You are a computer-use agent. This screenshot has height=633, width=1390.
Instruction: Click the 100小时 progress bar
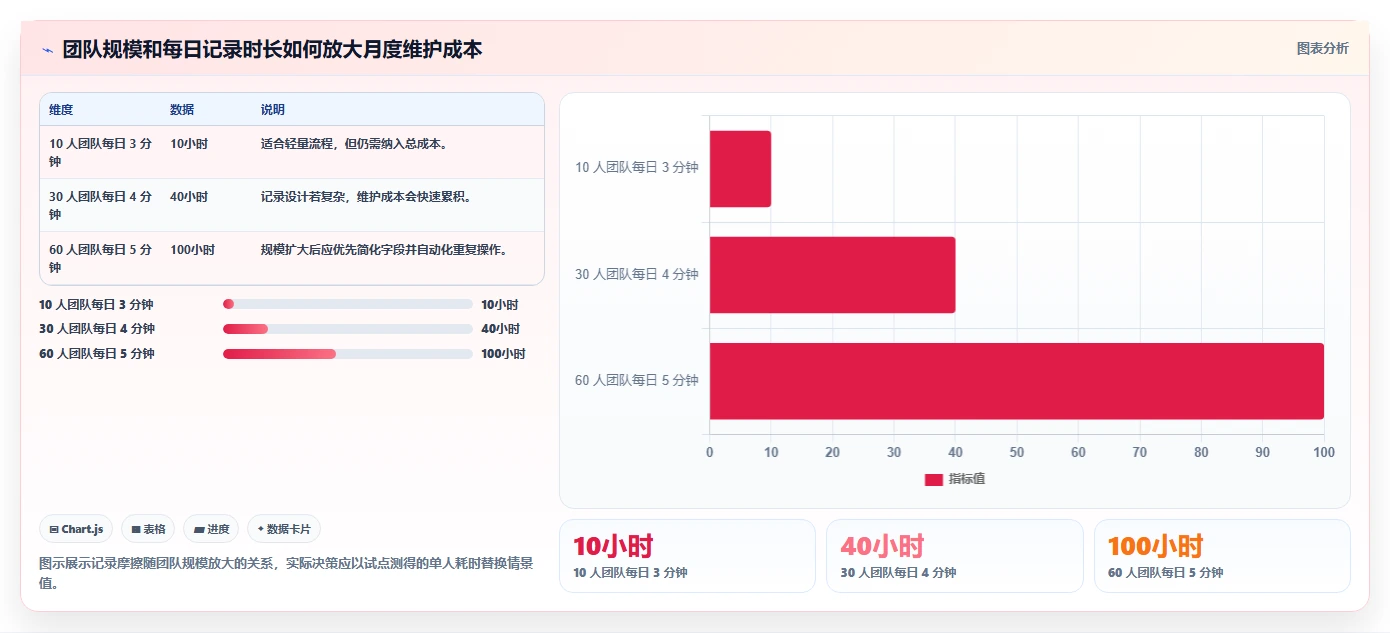(348, 354)
